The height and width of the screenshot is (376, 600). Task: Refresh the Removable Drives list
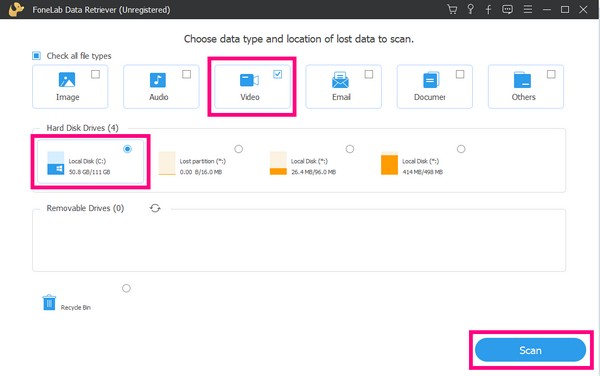click(155, 208)
